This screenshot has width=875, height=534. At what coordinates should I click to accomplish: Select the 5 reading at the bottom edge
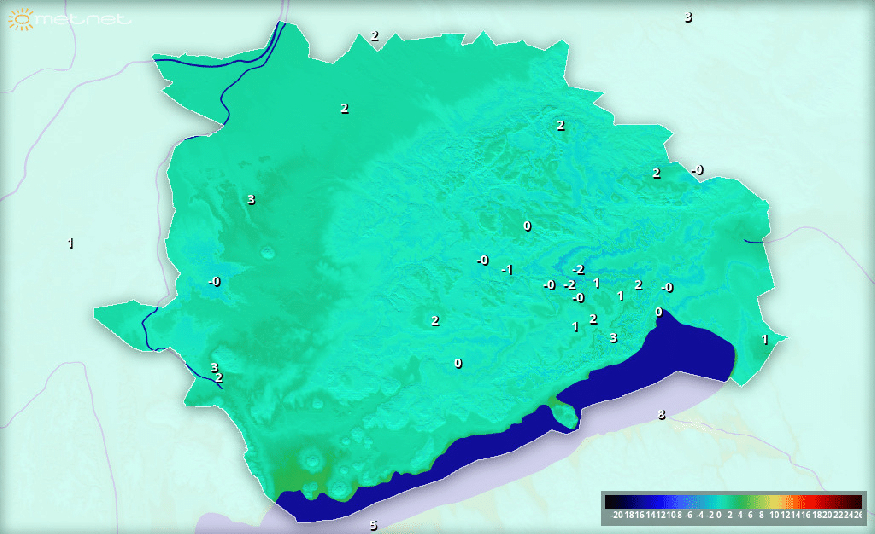pyautogui.click(x=373, y=525)
